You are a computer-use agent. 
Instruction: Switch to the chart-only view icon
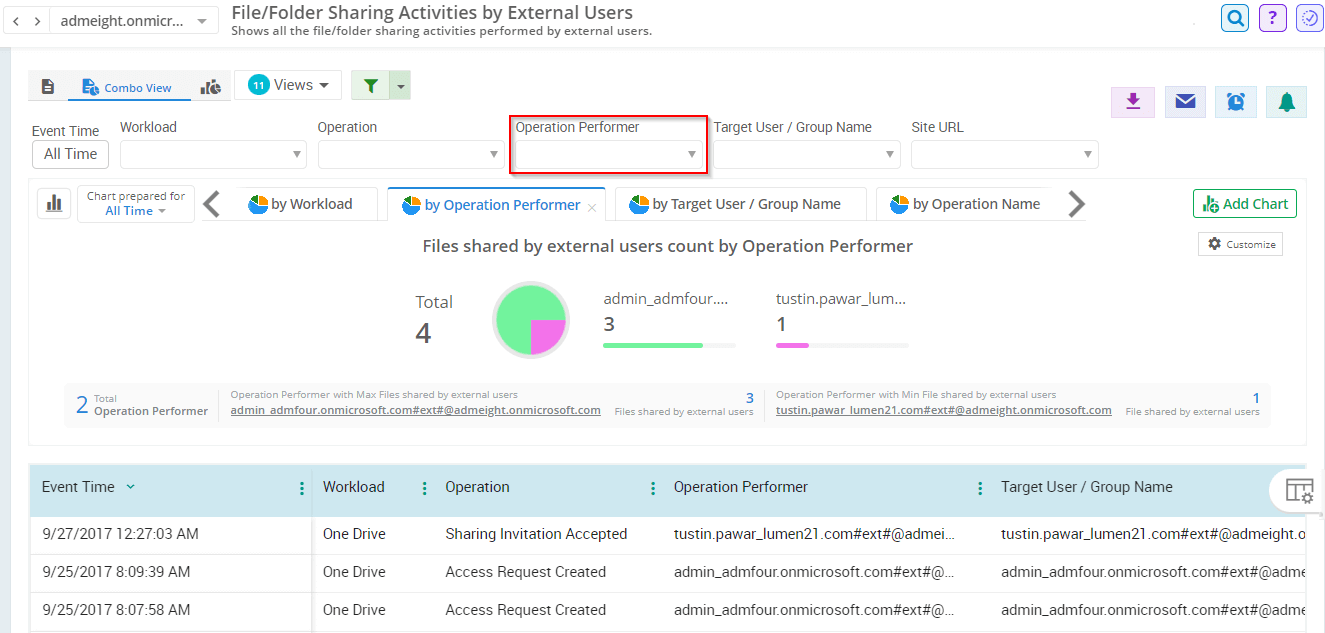tap(211, 87)
